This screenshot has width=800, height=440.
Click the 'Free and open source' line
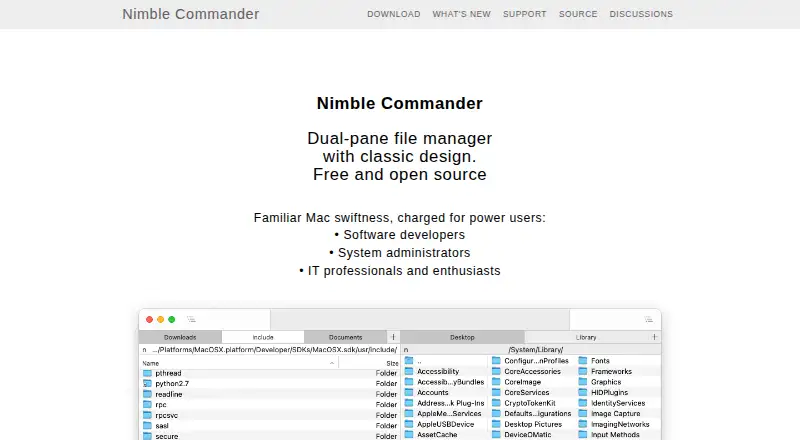coord(399,174)
